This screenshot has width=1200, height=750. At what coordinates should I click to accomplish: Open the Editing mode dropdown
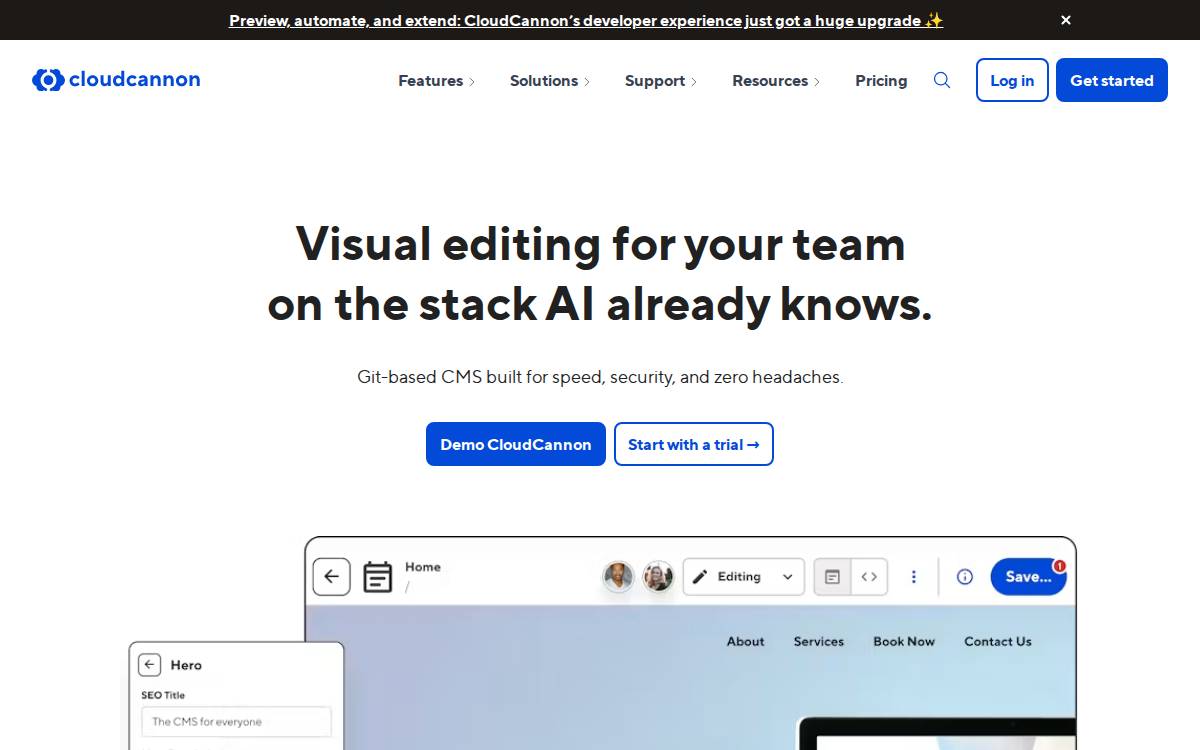[744, 577]
